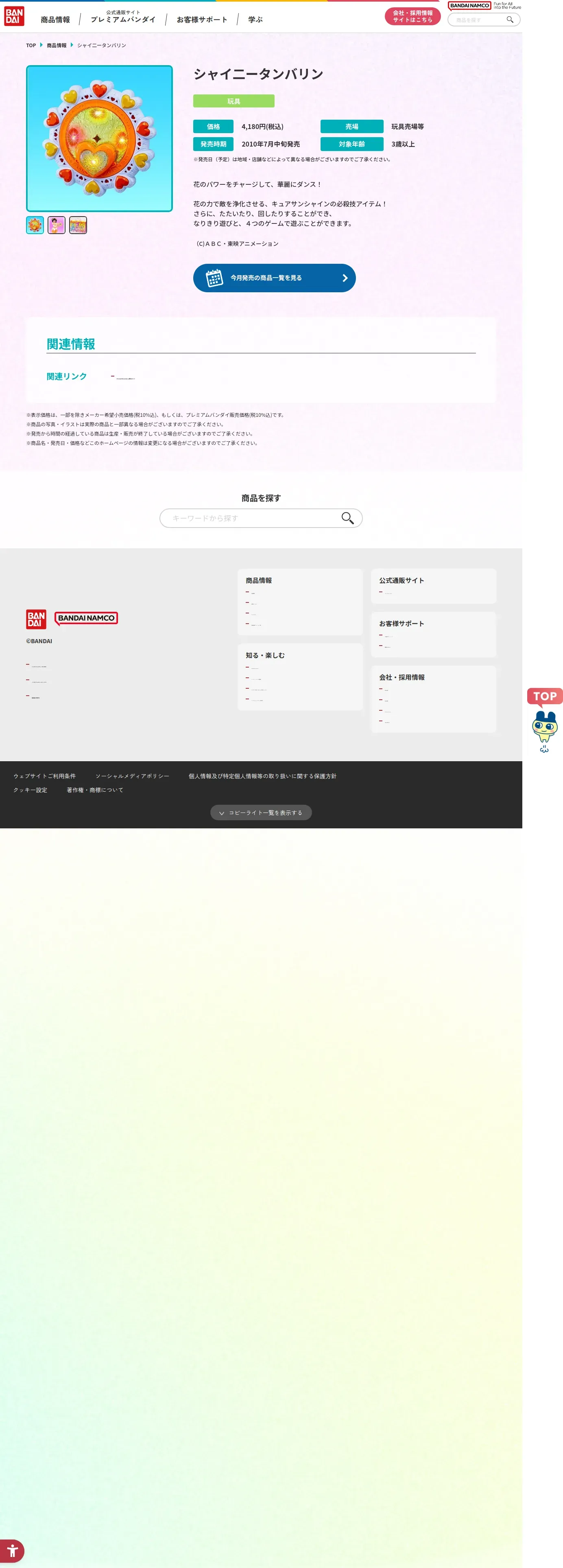Open 学ぶ navigation item

(x=255, y=20)
